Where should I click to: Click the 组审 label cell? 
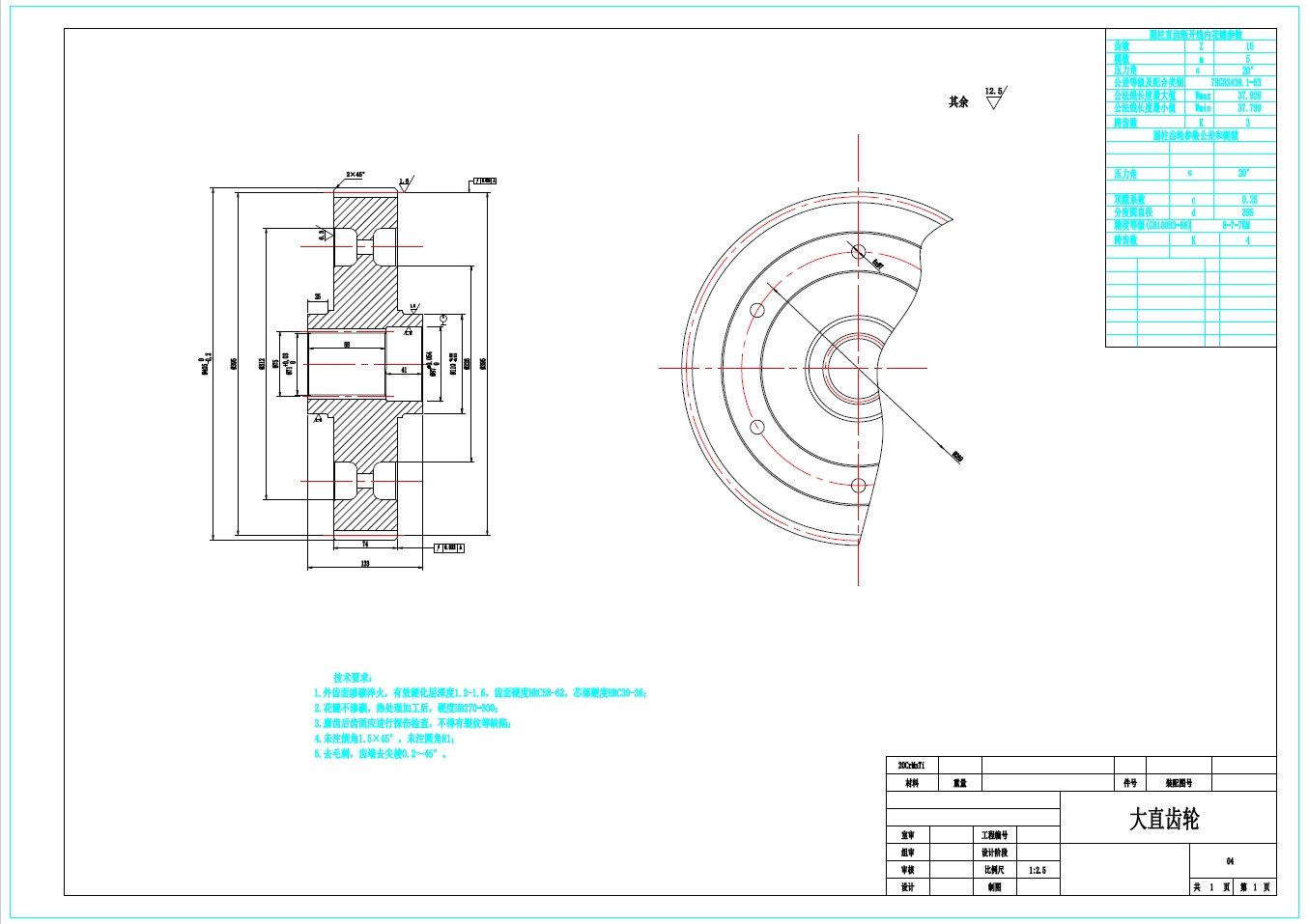(908, 853)
